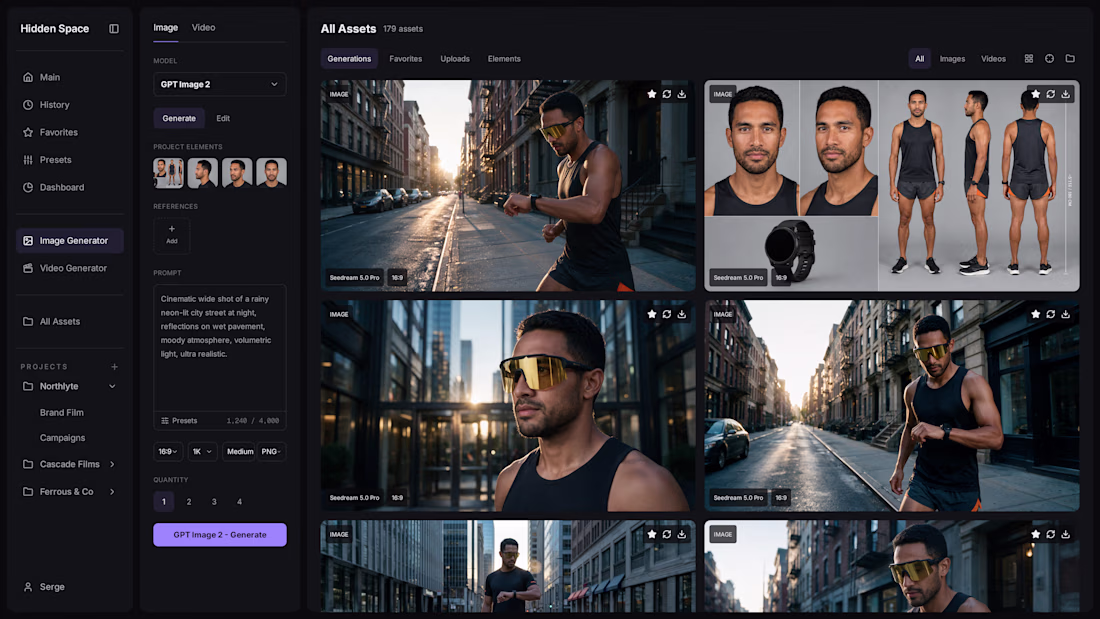Open the Brand Film subfolder
Viewport: 1100px width, 619px height.
pos(62,413)
